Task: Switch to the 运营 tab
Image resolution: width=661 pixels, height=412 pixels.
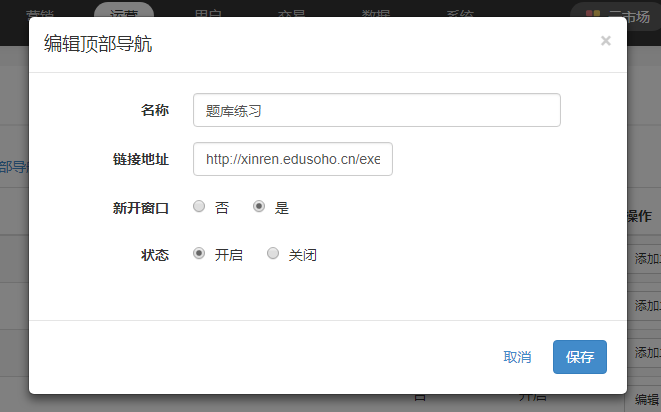Action: click(124, 12)
